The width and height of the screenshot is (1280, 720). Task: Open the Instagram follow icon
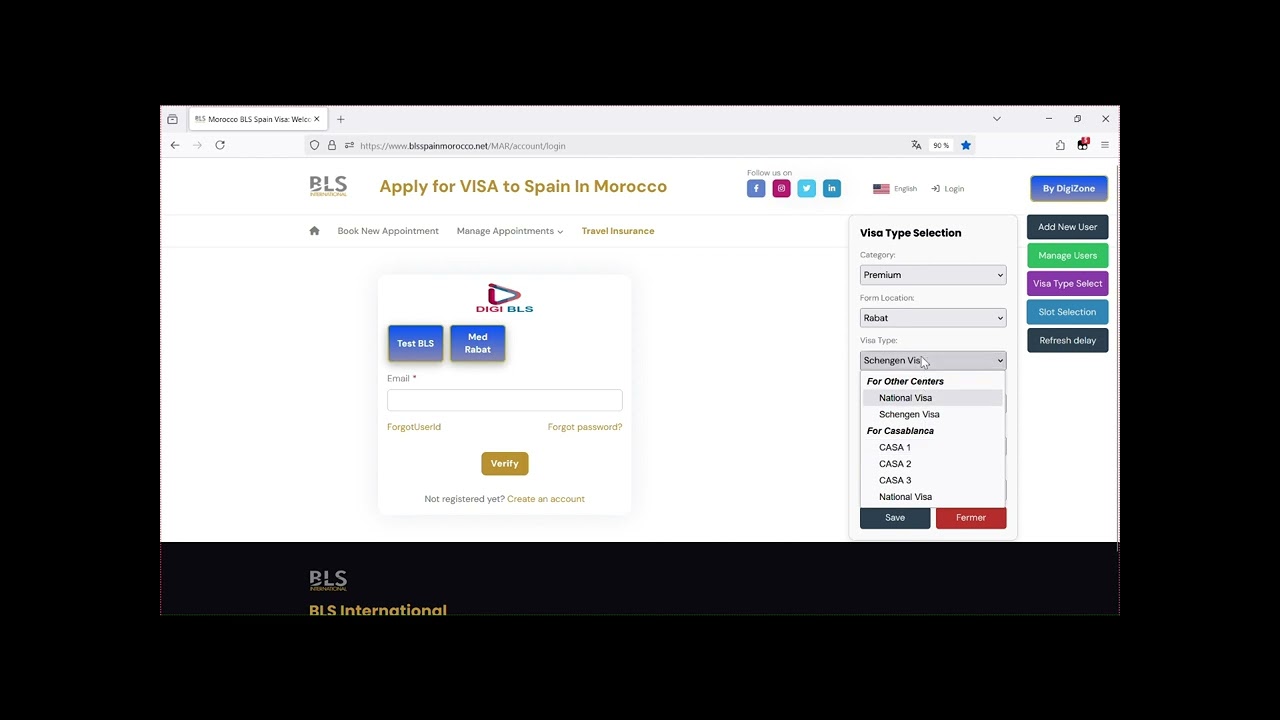[781, 188]
